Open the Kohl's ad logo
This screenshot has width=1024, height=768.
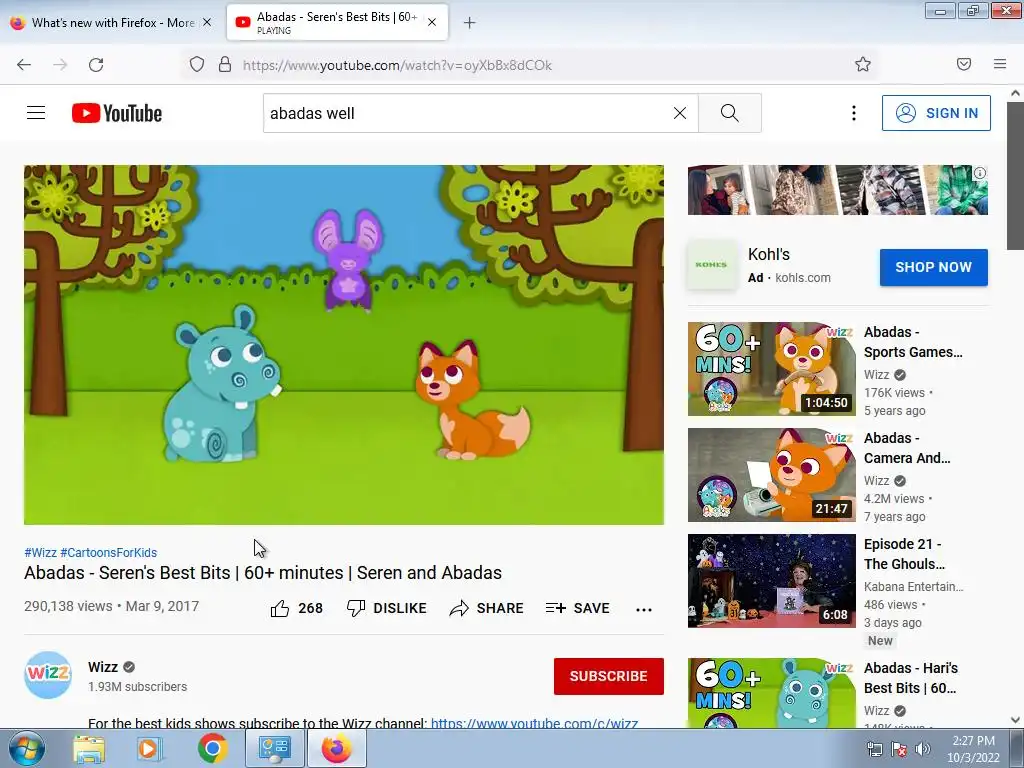(x=711, y=264)
